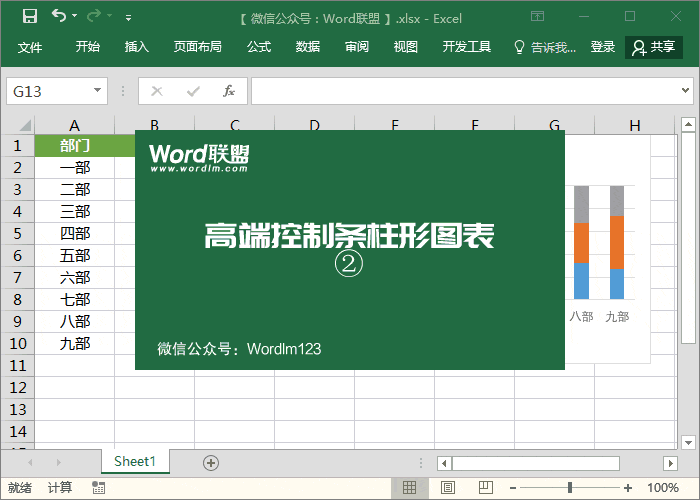This screenshot has height=500, width=700.
Task: Select row 12 header
Action: point(17,388)
